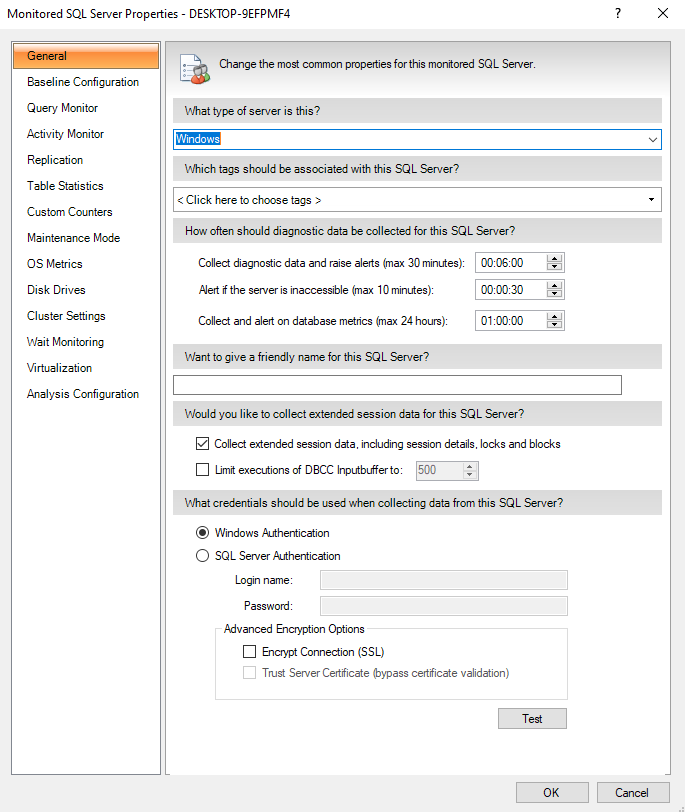Expand the server type dropdown

[653, 140]
